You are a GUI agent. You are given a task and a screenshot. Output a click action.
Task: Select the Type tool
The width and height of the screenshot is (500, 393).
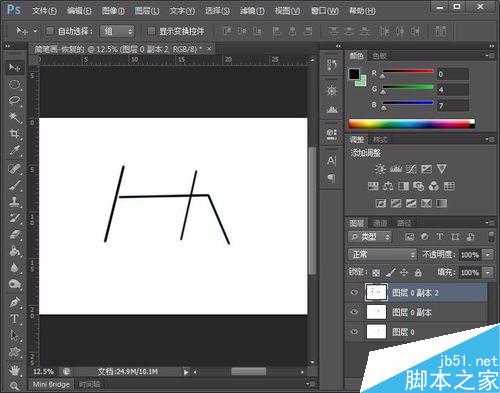tap(14, 319)
